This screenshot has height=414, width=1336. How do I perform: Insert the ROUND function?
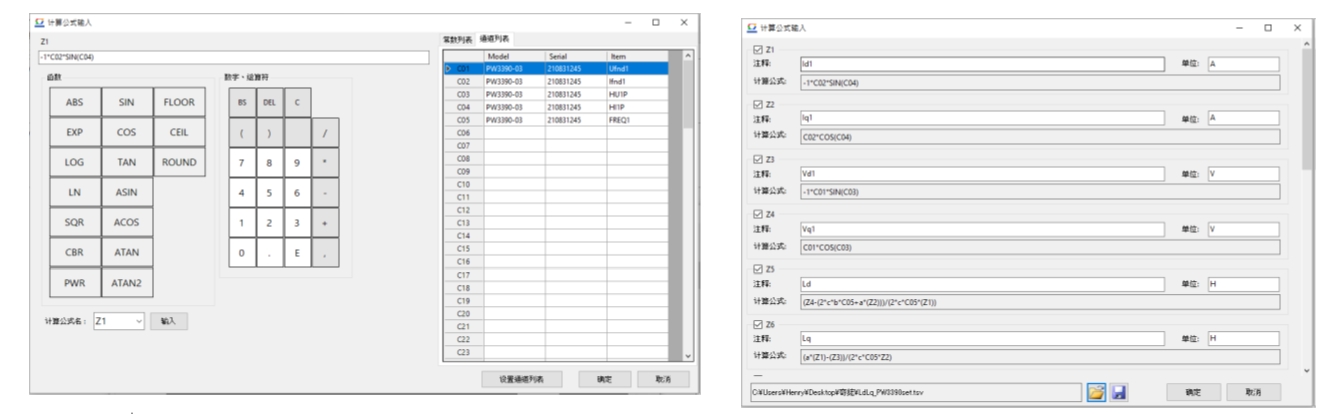point(179,161)
